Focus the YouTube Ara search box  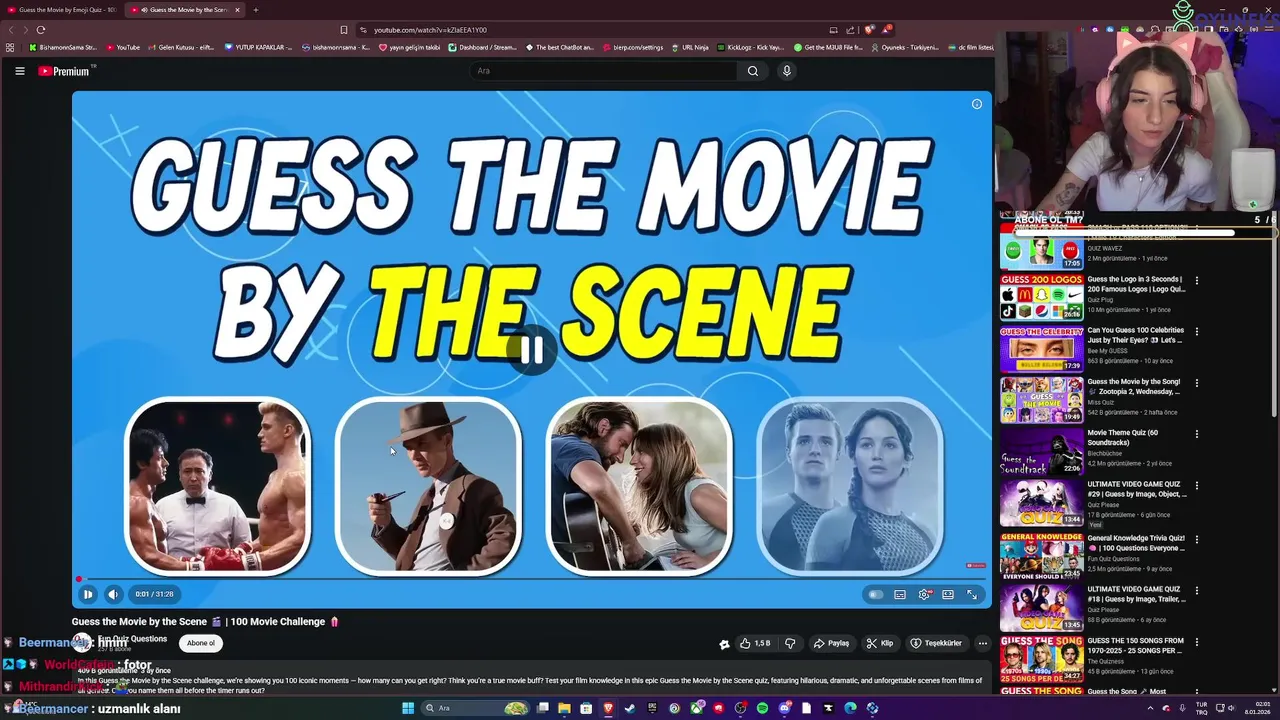(603, 71)
